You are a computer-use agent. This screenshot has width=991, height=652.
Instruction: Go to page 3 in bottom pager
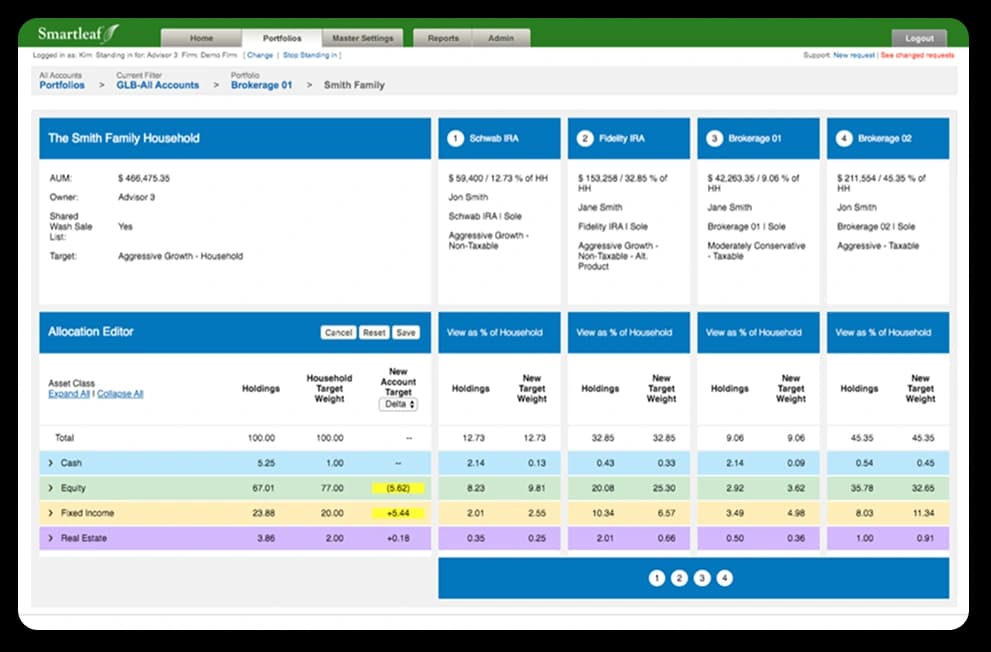pyautogui.click(x=702, y=578)
